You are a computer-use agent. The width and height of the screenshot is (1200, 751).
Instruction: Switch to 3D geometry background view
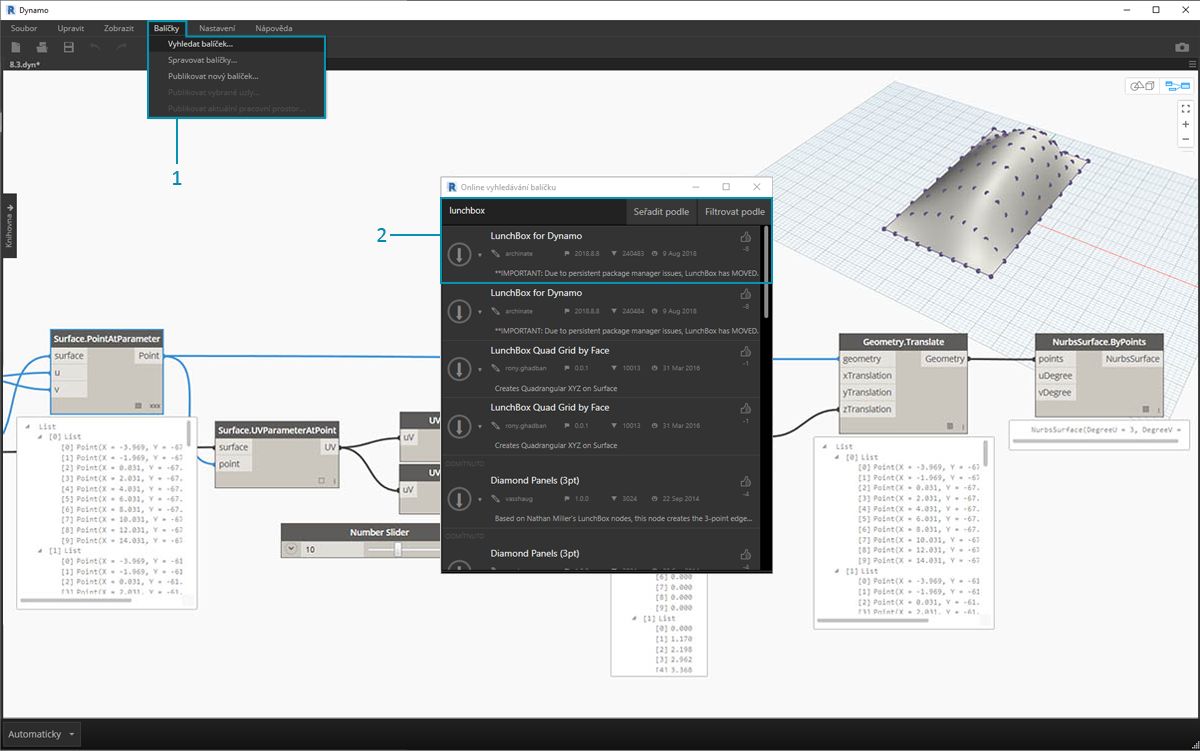tap(1142, 86)
